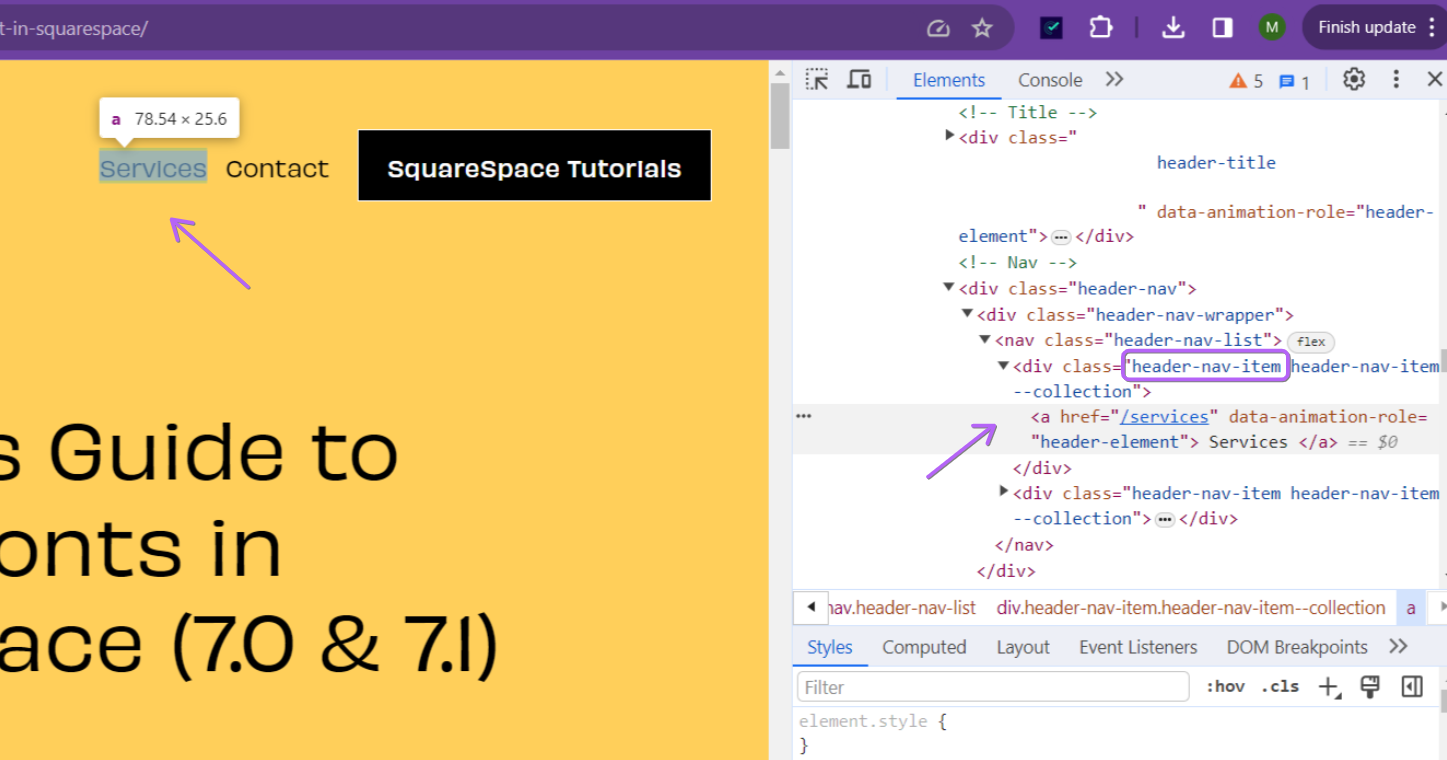1447x760 pixels.
Task: Toggle the browser side panel icon
Action: click(x=1222, y=27)
